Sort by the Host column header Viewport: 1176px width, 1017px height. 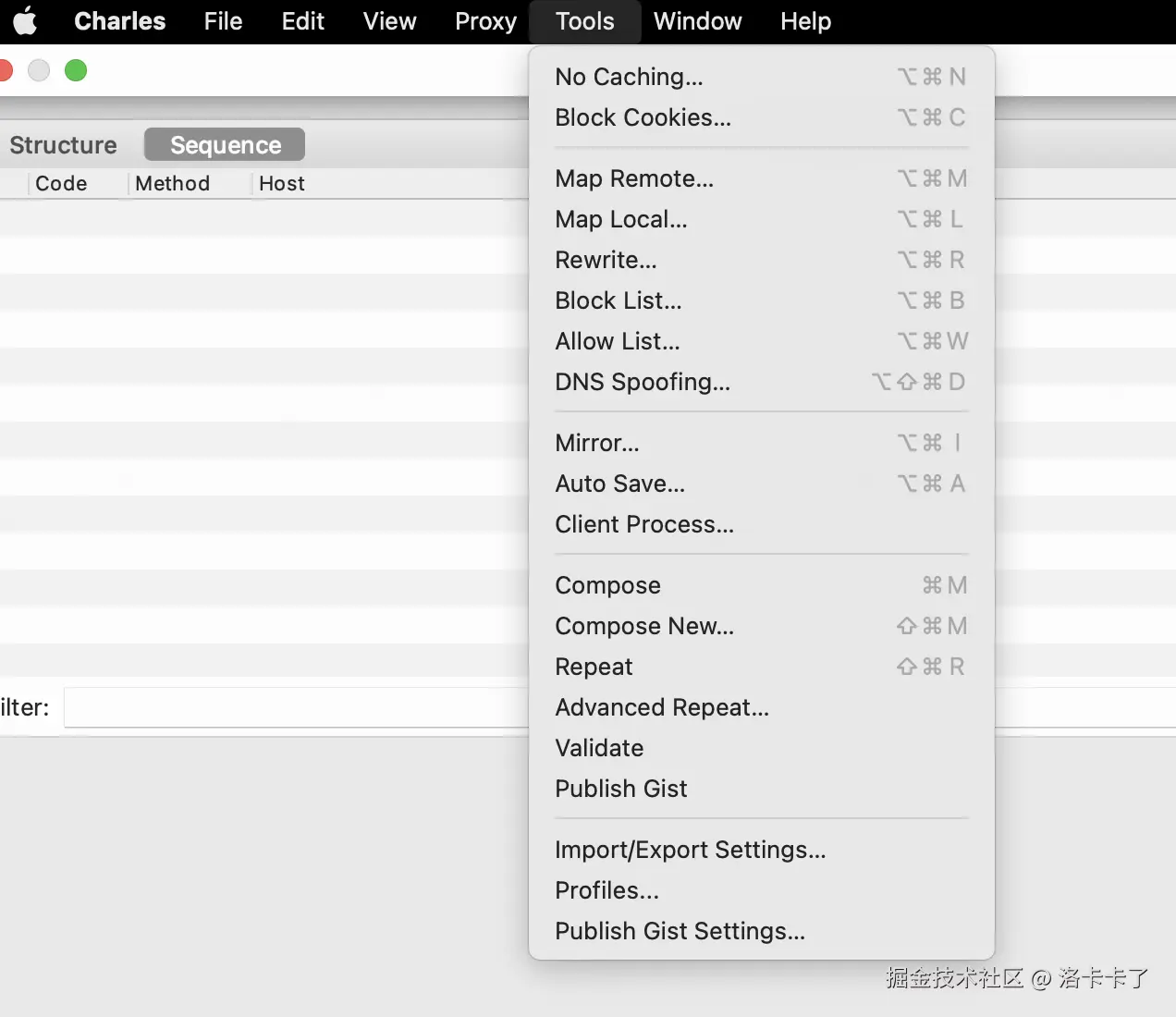tap(282, 183)
